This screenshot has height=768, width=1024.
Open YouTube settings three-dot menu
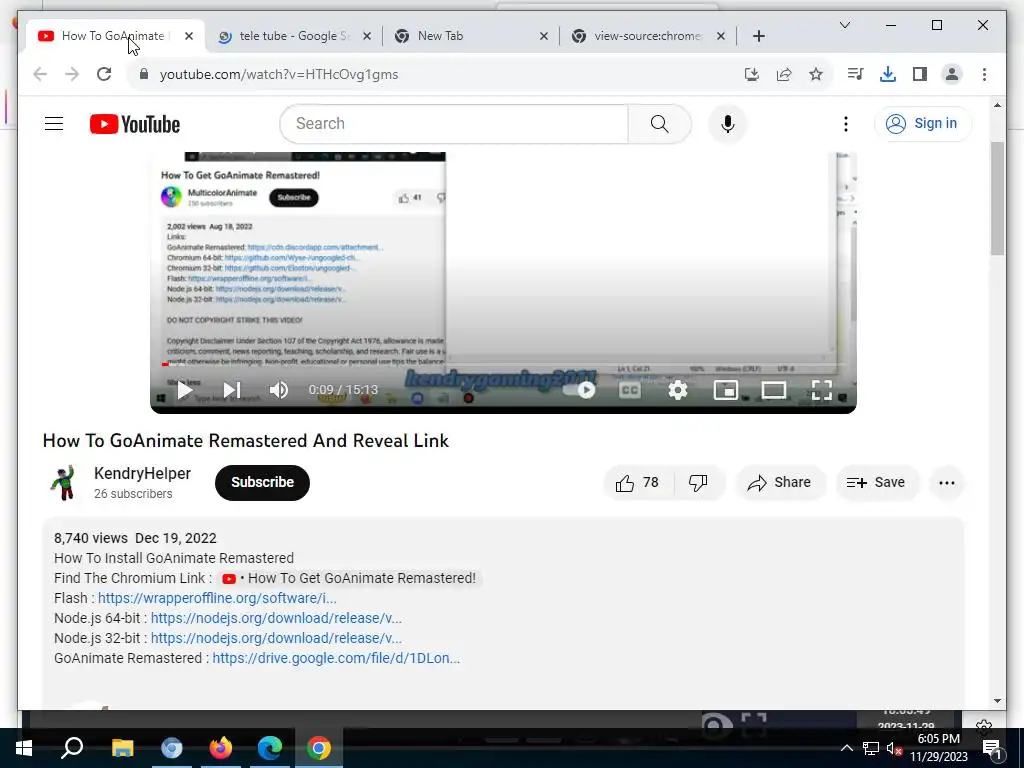coord(846,123)
